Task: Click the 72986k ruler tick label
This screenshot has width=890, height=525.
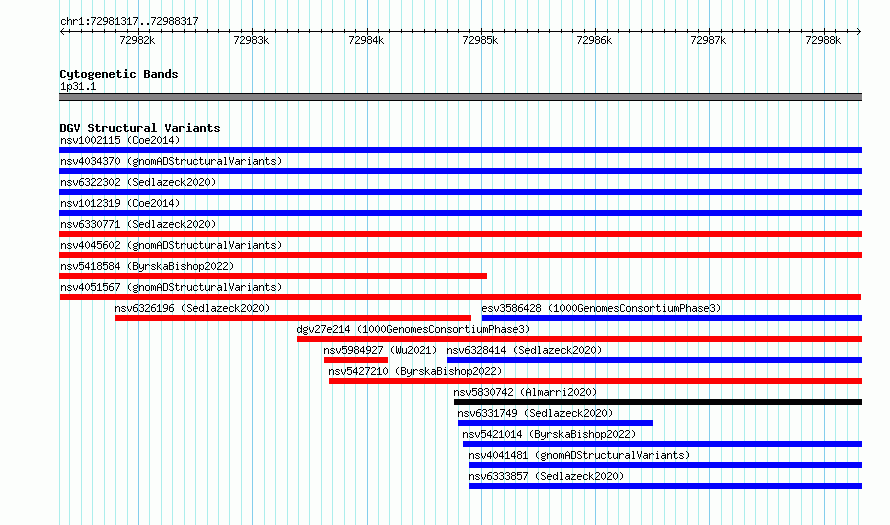Action: 594,40
